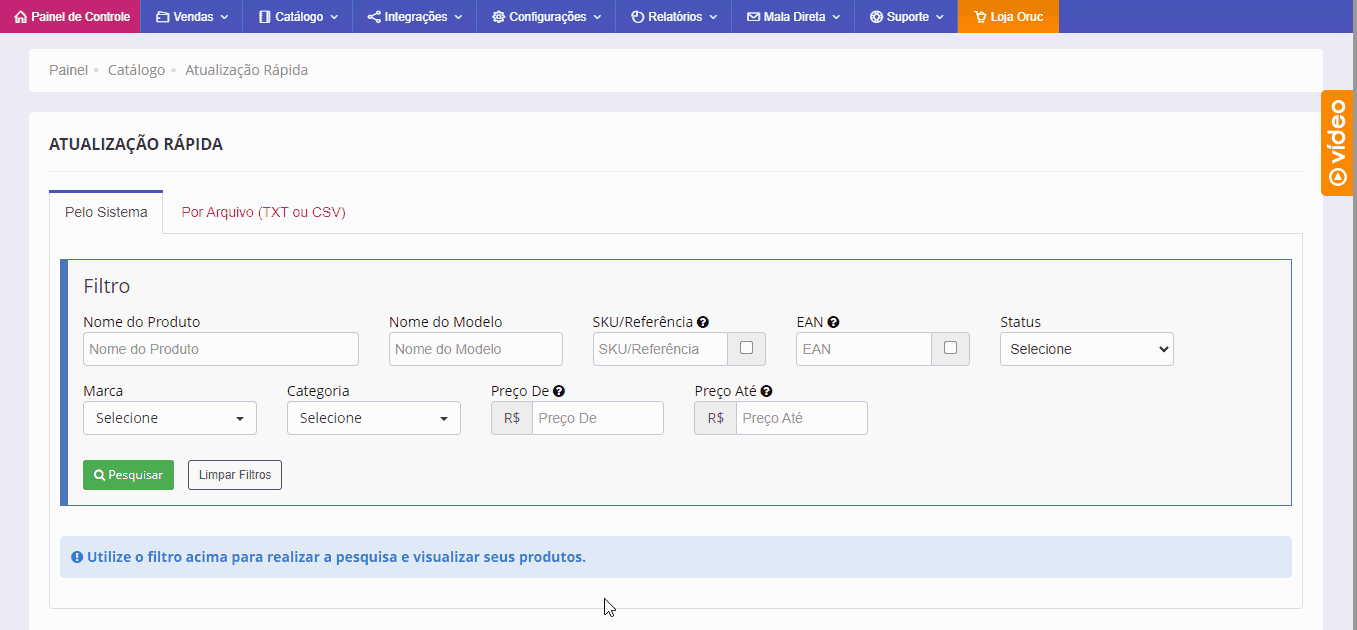
Task: Open the orange video side tab
Action: pyautogui.click(x=1338, y=143)
